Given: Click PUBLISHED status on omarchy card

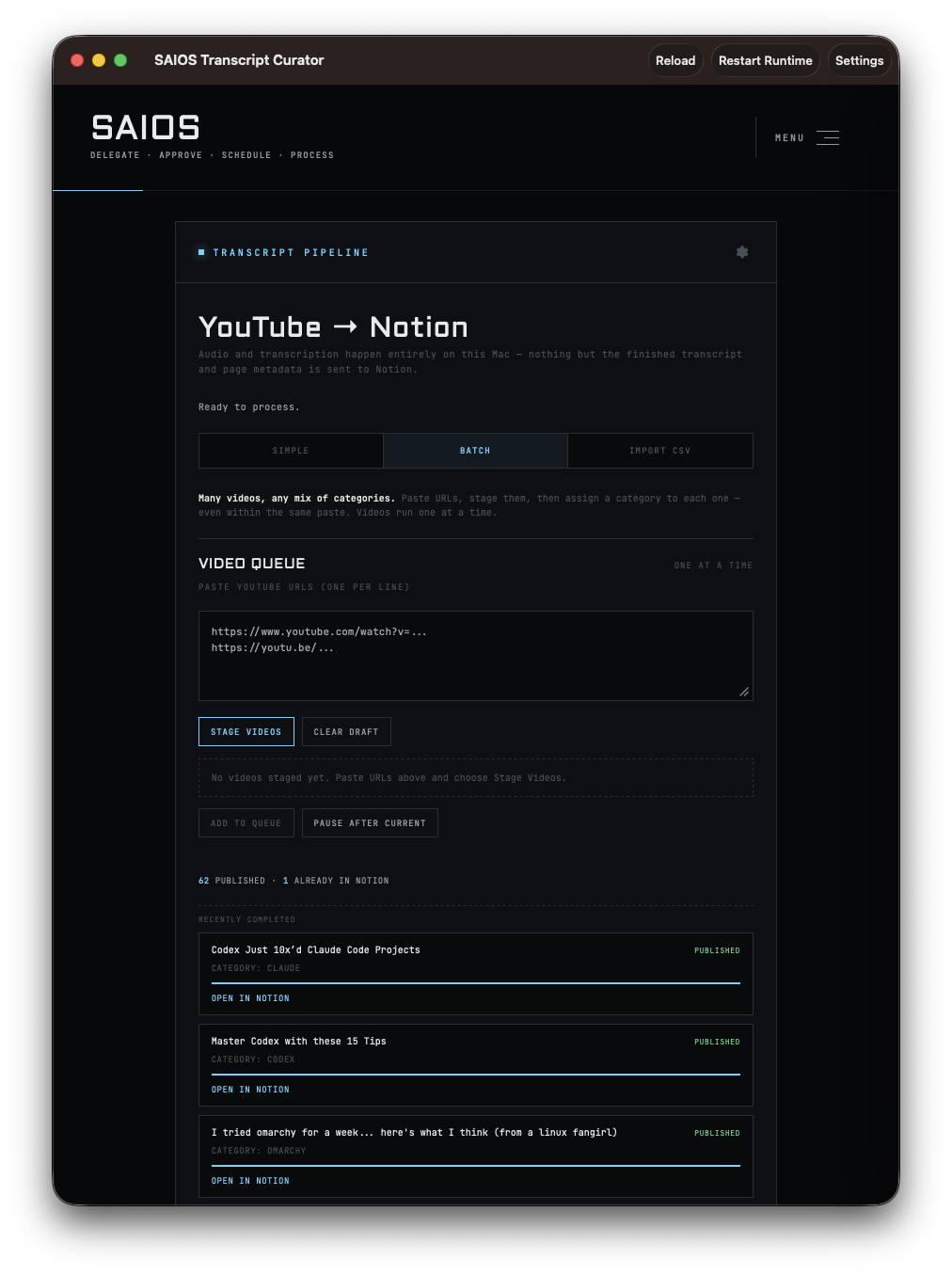Looking at the screenshot, I should coord(717,1133).
